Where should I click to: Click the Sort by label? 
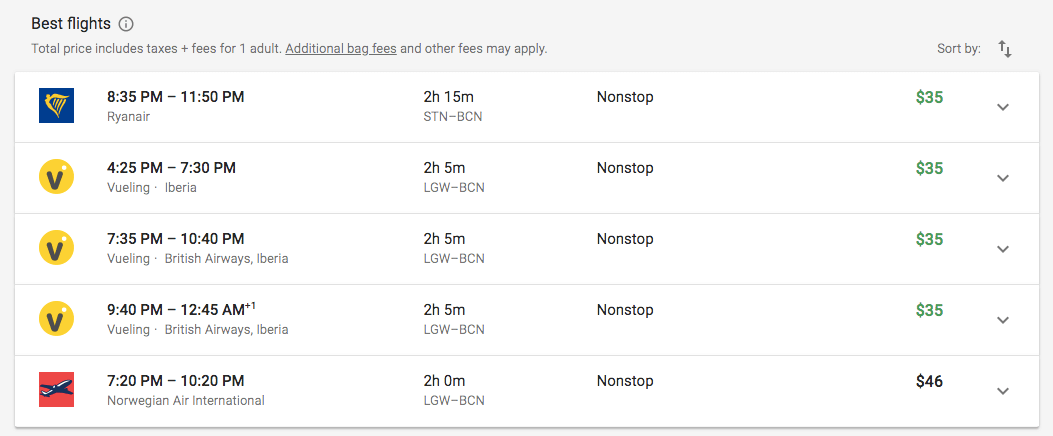coord(958,49)
